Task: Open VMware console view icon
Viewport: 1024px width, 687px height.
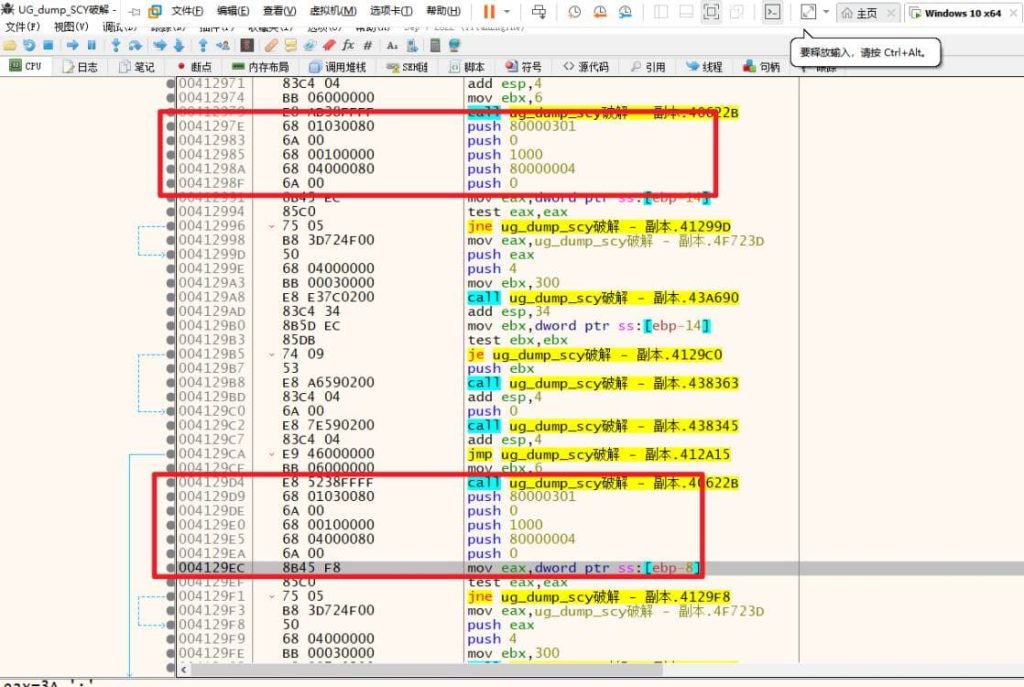Action: click(x=772, y=12)
